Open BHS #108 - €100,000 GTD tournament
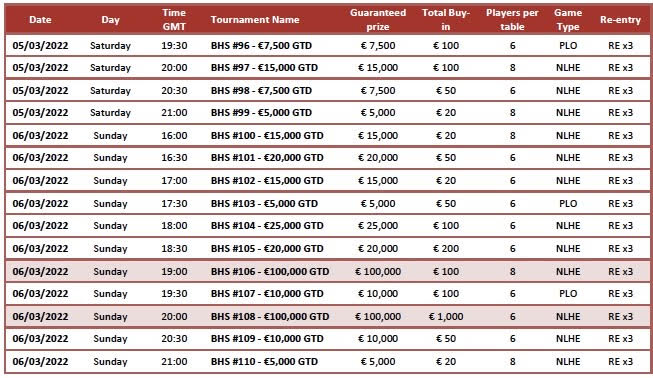 (x=270, y=316)
